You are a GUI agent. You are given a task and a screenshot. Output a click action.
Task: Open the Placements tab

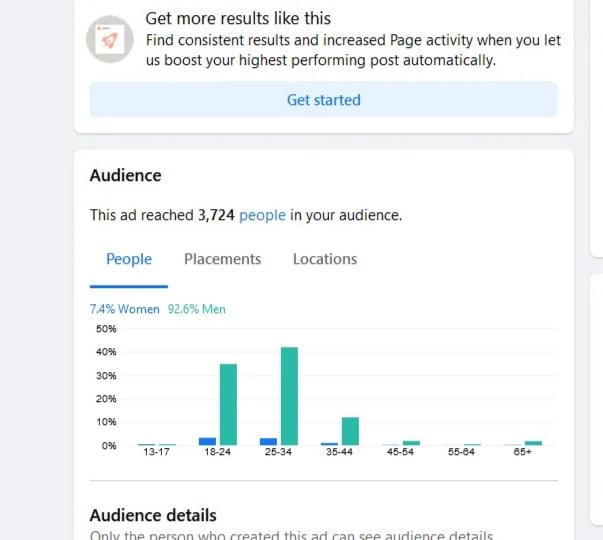[x=222, y=259]
